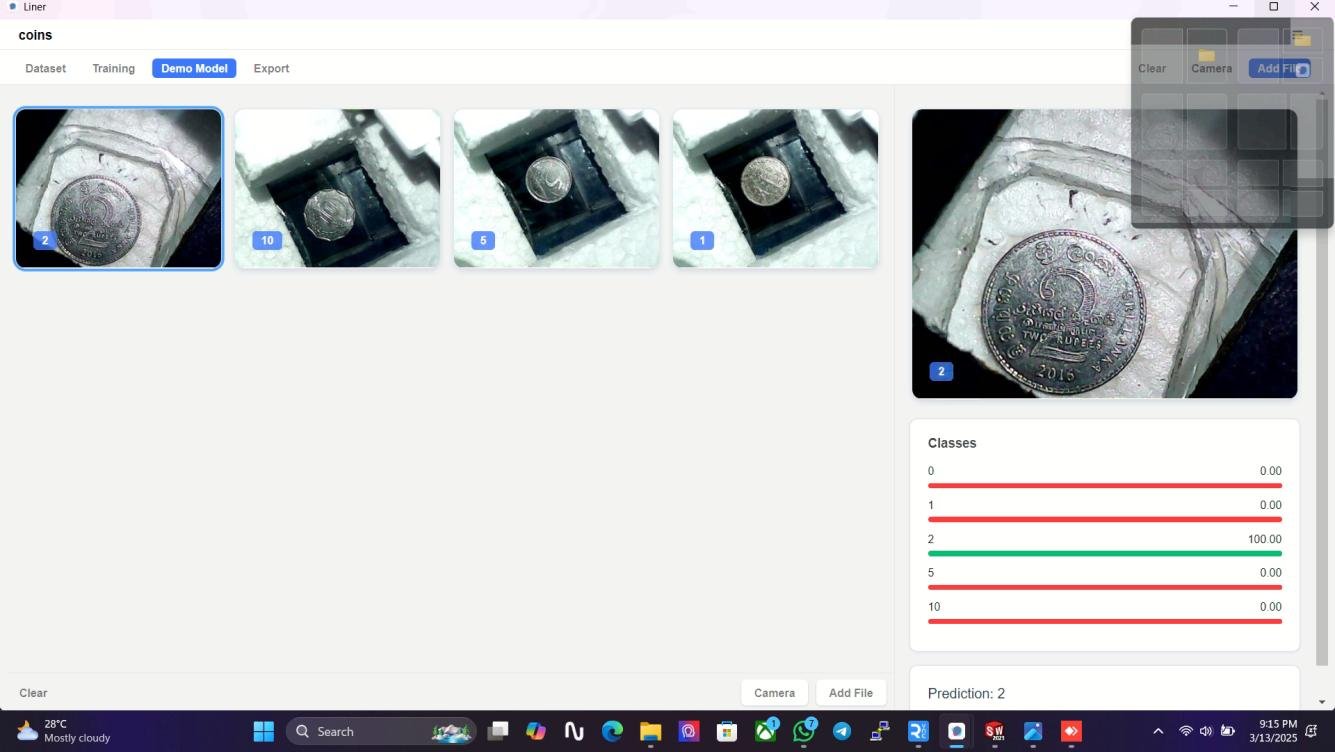
Task: Click the Classes panel heading
Action: click(952, 443)
